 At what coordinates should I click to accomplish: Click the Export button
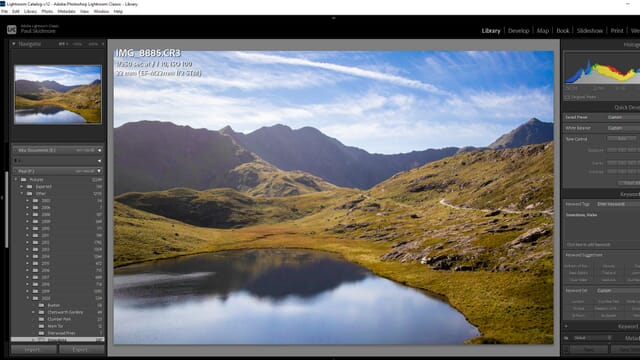pos(81,349)
